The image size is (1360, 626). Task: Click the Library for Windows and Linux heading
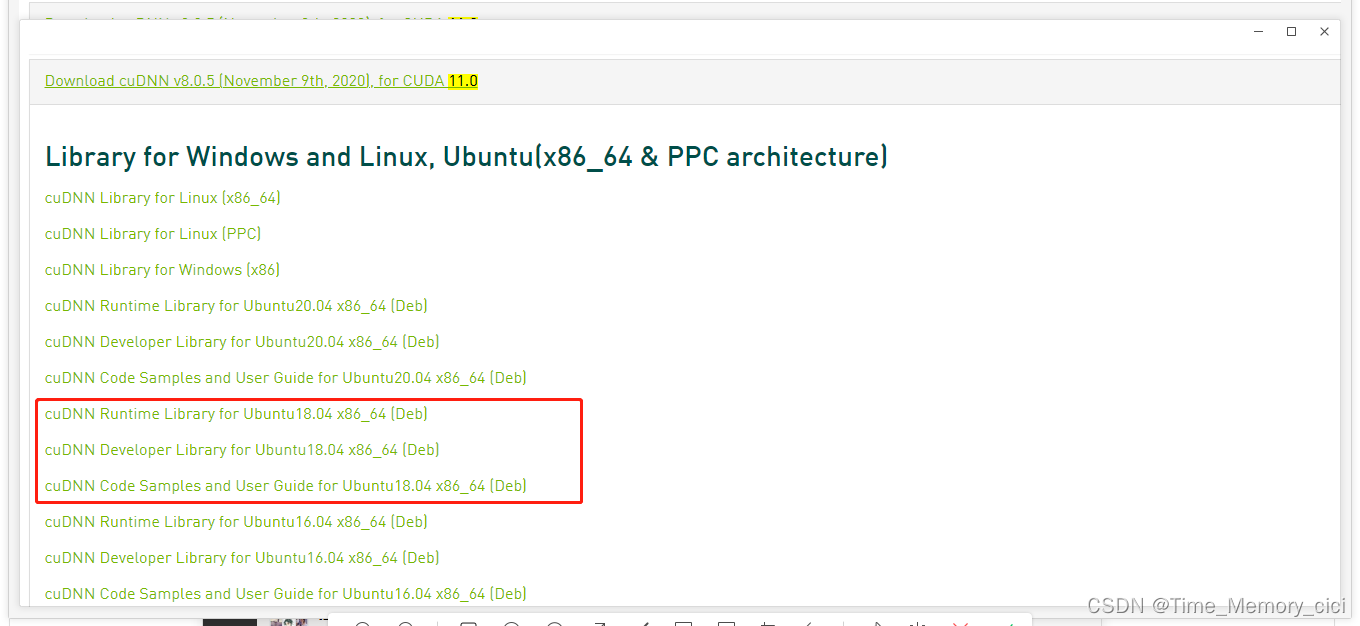[466, 157]
